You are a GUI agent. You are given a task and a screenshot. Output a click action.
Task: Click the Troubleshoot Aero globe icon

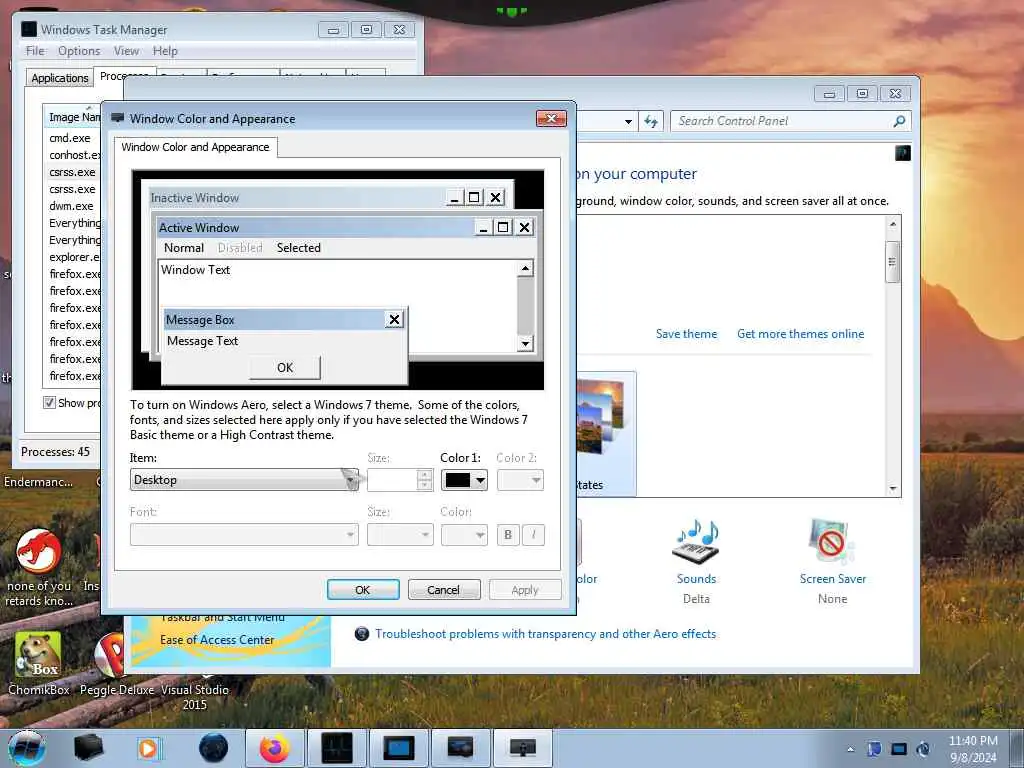pyautogui.click(x=361, y=633)
